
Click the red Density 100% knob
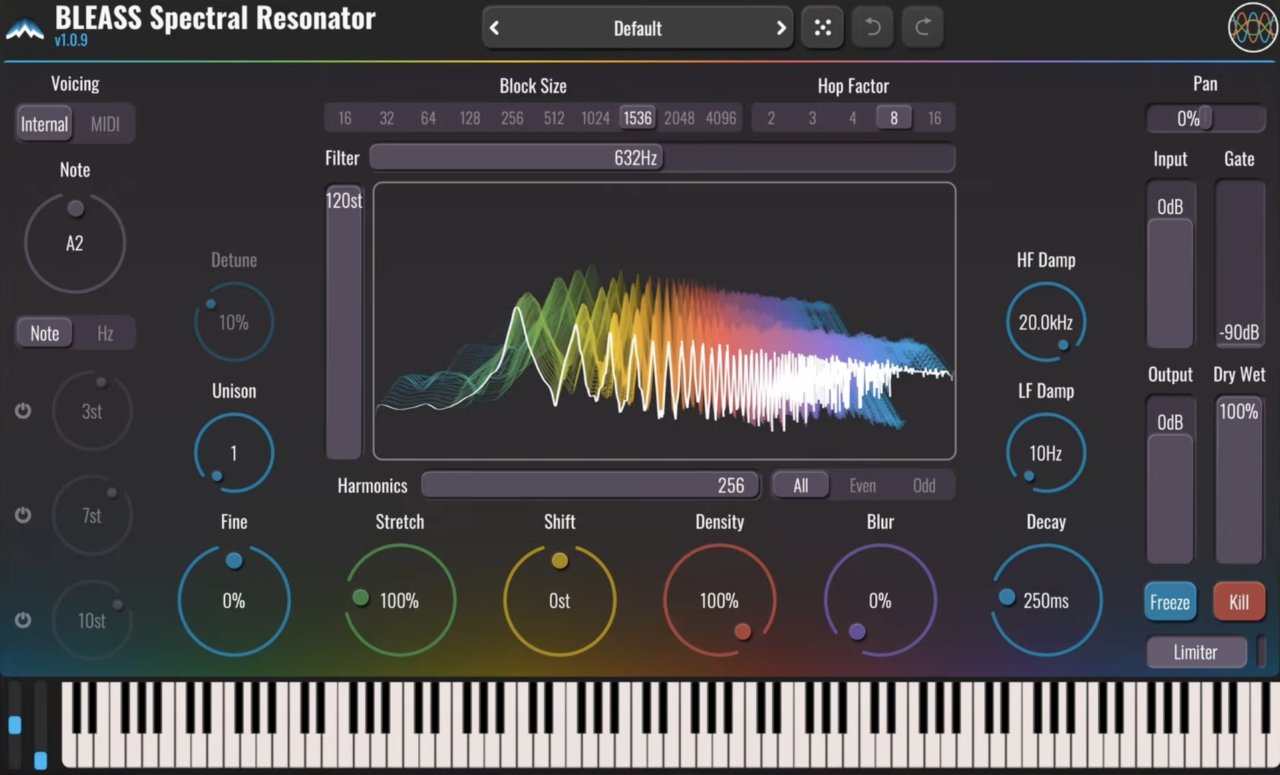tap(720, 600)
